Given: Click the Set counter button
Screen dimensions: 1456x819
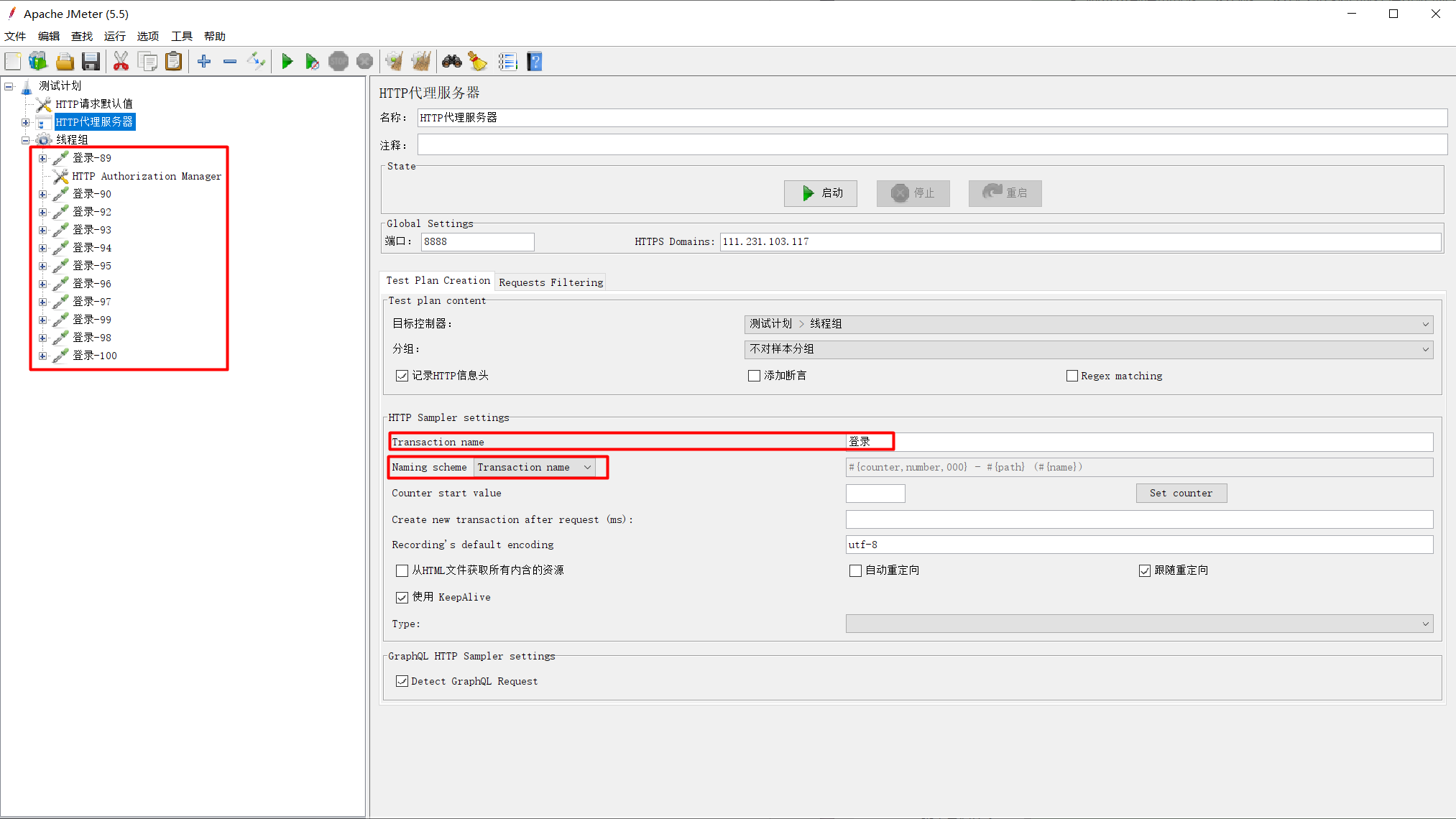Looking at the screenshot, I should [x=1181, y=494].
